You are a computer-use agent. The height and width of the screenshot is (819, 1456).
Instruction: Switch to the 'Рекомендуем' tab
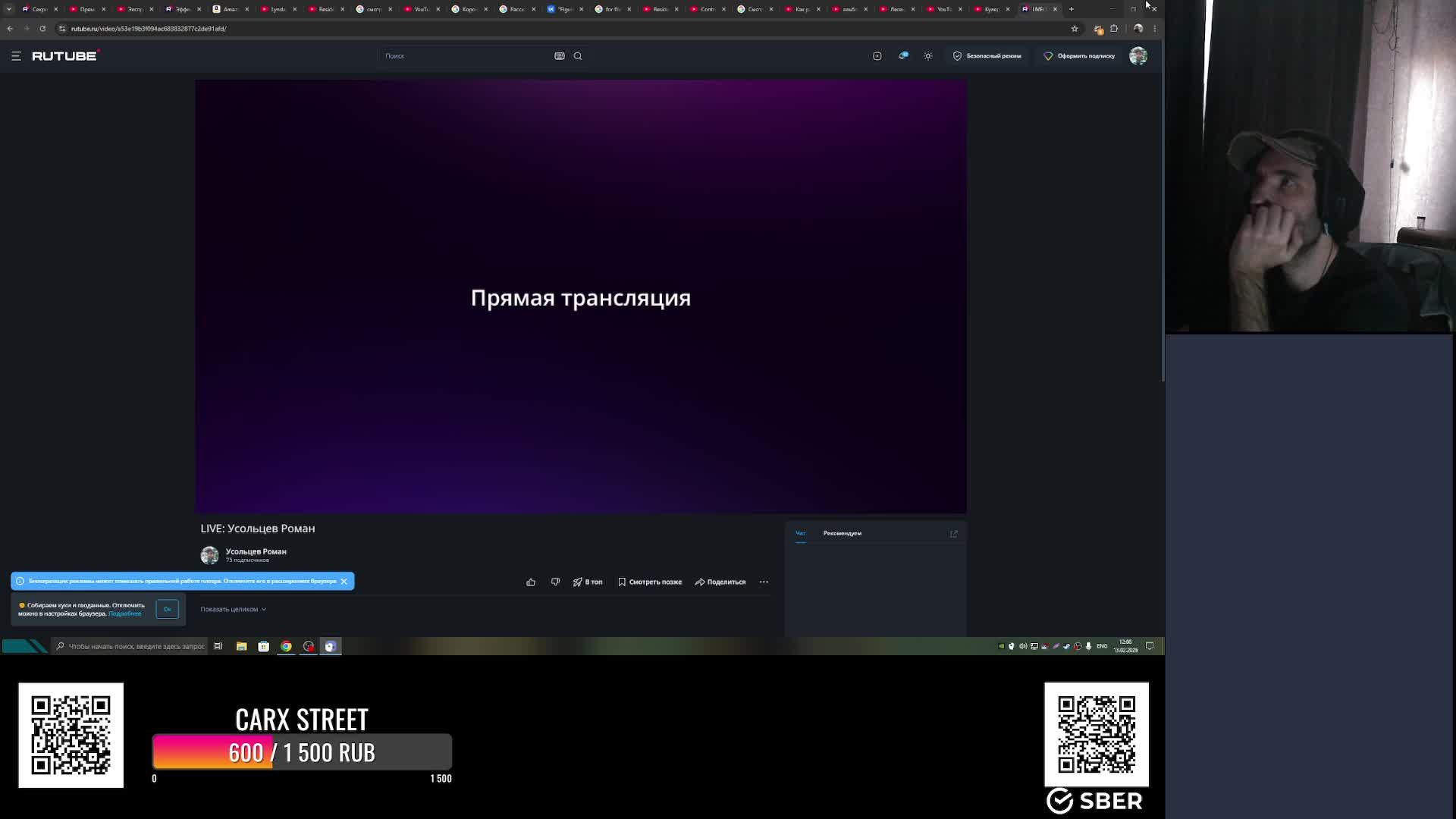point(842,533)
